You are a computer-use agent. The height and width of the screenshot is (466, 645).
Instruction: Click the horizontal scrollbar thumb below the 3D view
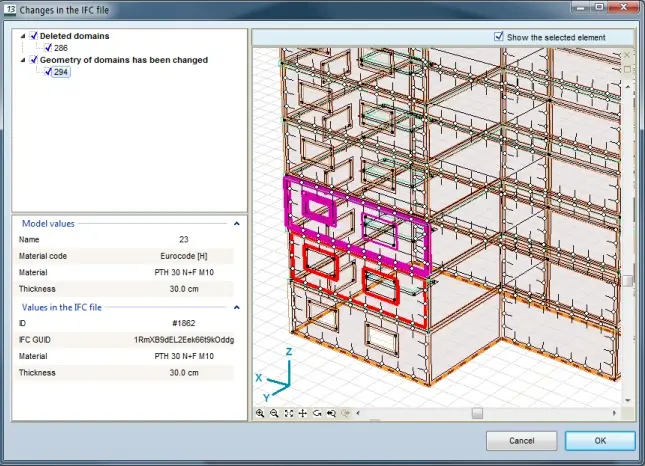pyautogui.click(x=477, y=412)
